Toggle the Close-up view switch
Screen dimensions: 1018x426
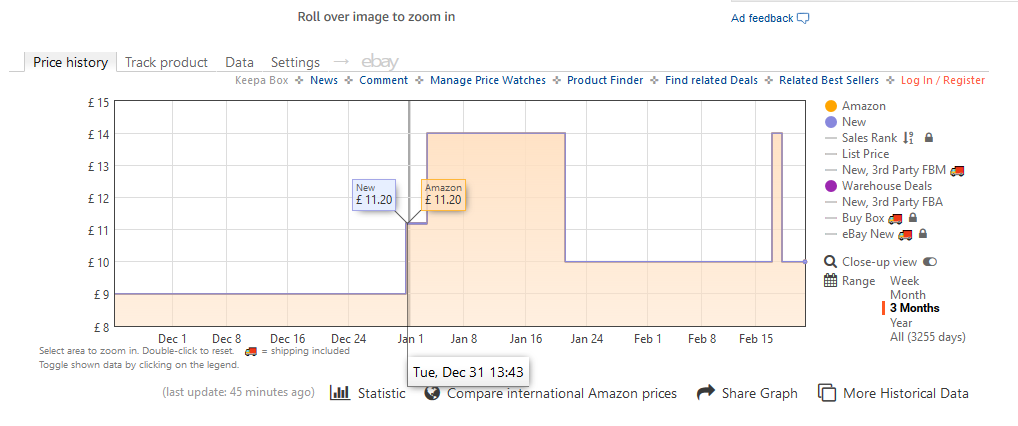click(930, 262)
